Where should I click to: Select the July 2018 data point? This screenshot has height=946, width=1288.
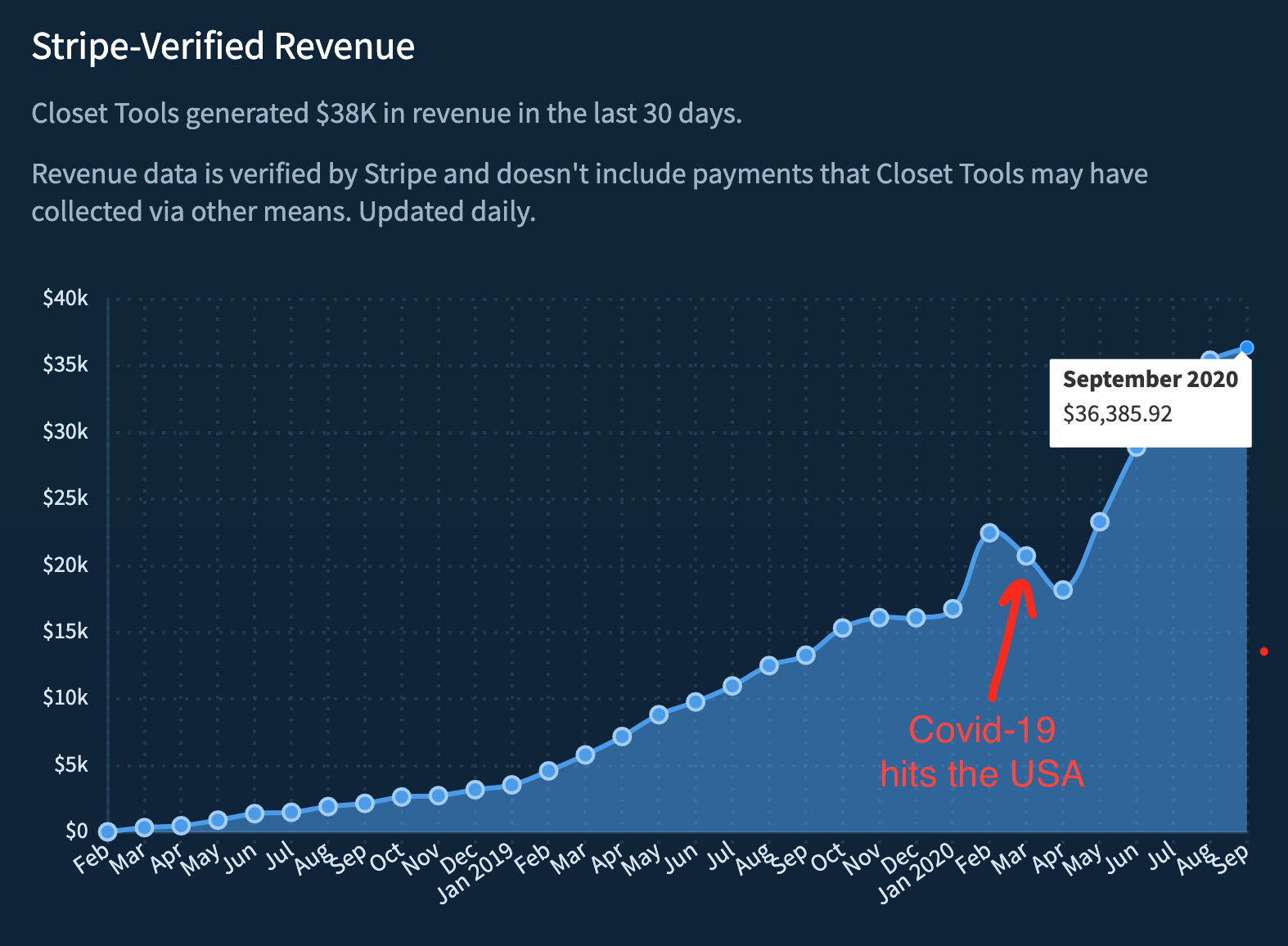click(291, 812)
